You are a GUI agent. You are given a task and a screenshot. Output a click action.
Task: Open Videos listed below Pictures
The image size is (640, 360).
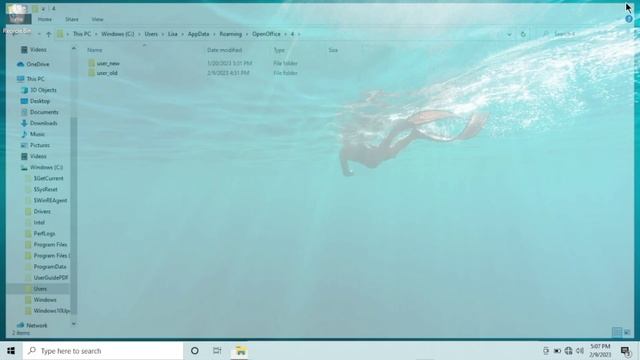38,156
